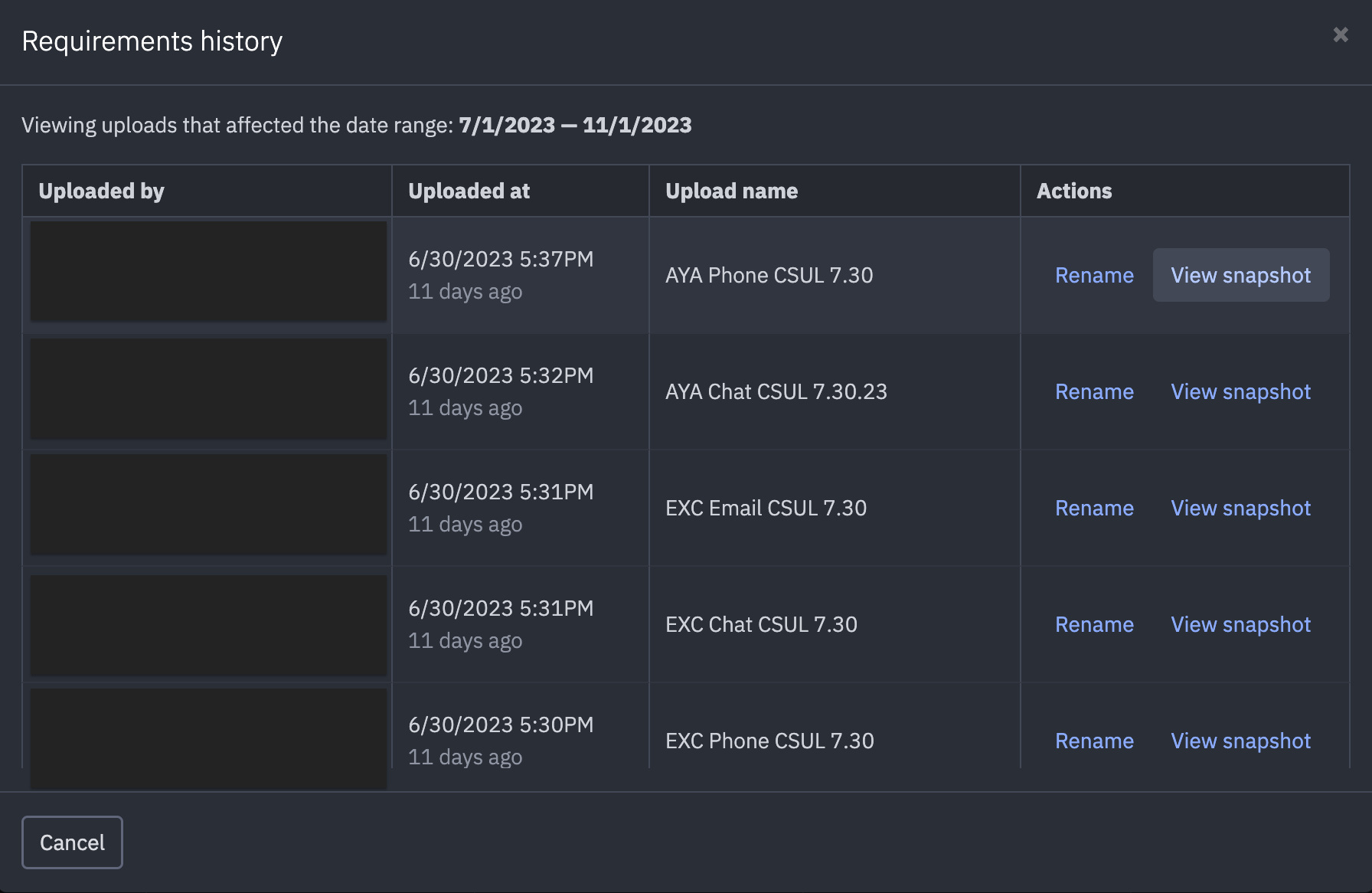This screenshot has height=893, width=1372.
Task: View snapshot for AYA Chat CSUL 7.30.23
Action: [x=1240, y=392]
